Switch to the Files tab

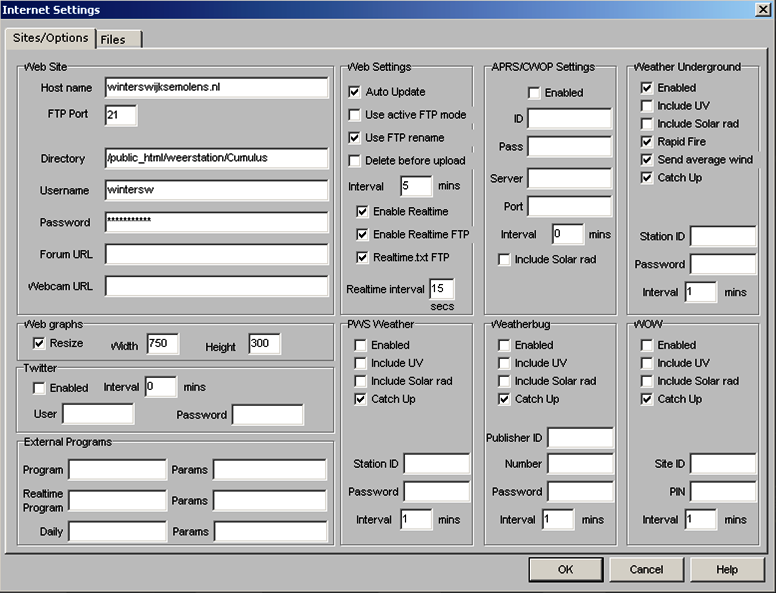119,40
